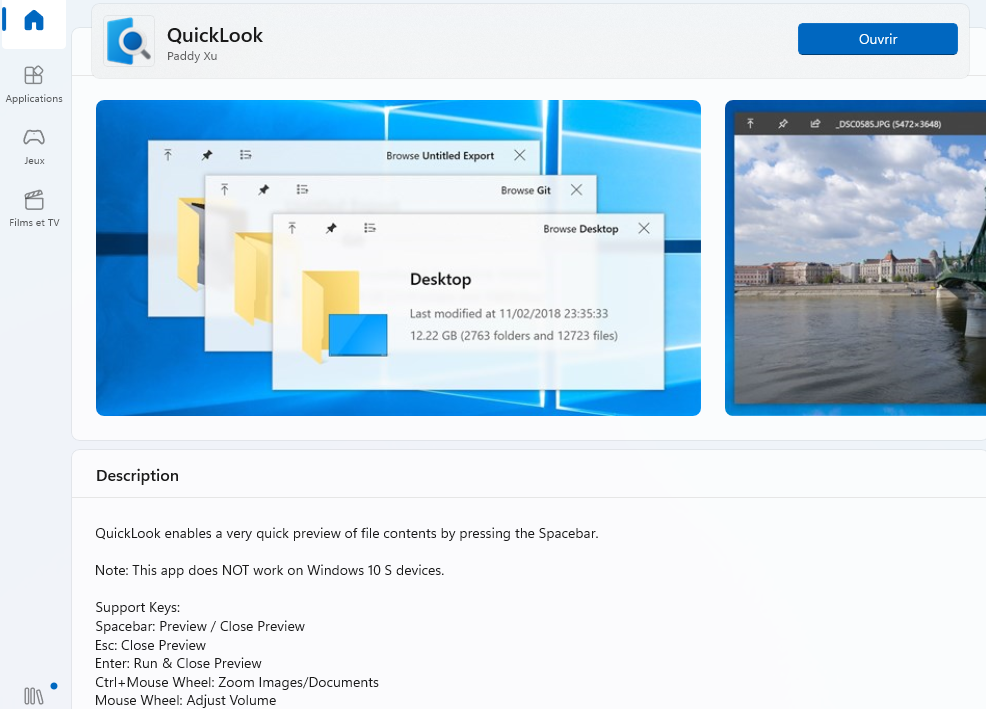Click the QuickLook enables preview sentence
The width and height of the screenshot is (986, 709).
pyautogui.click(x=346, y=533)
